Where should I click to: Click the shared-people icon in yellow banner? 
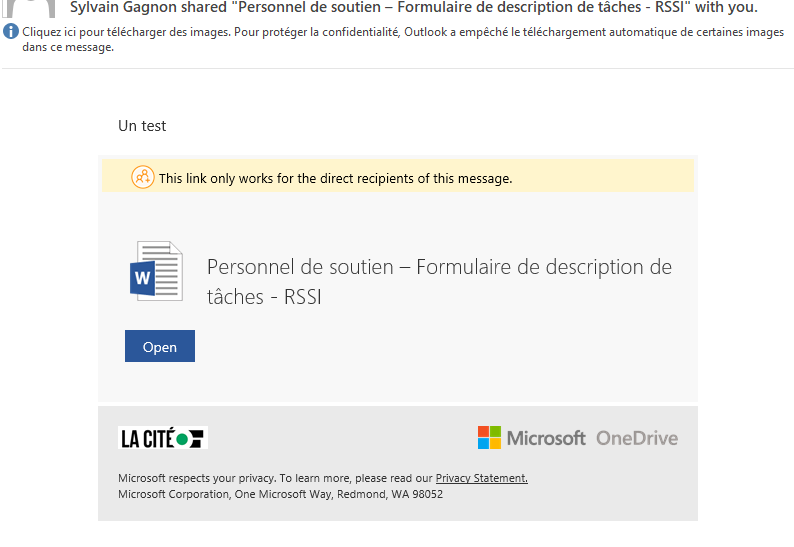click(x=143, y=178)
